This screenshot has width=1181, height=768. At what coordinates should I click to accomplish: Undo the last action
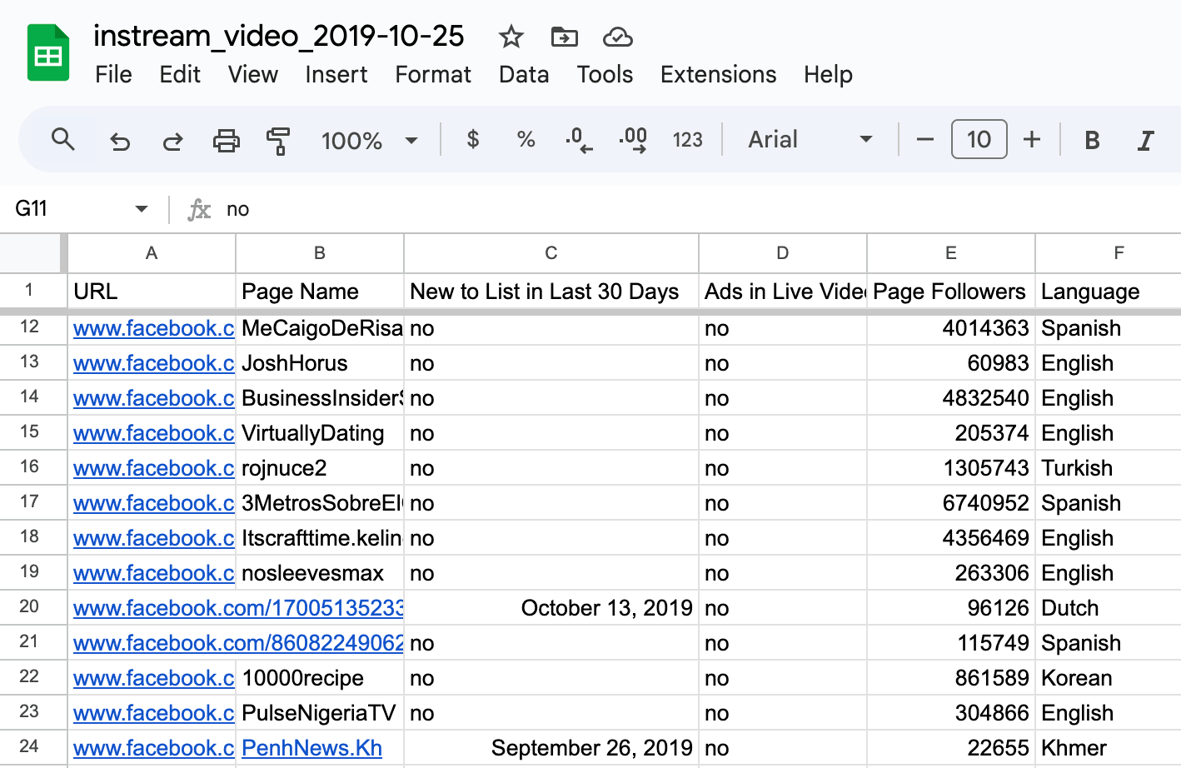click(x=119, y=140)
